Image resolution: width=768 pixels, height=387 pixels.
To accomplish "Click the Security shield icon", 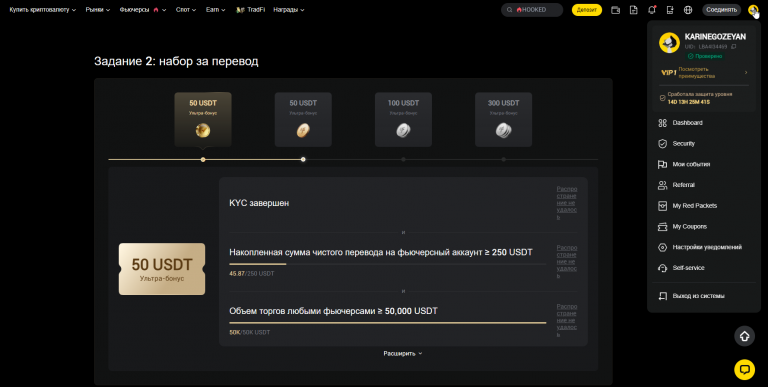I will pyautogui.click(x=663, y=144).
